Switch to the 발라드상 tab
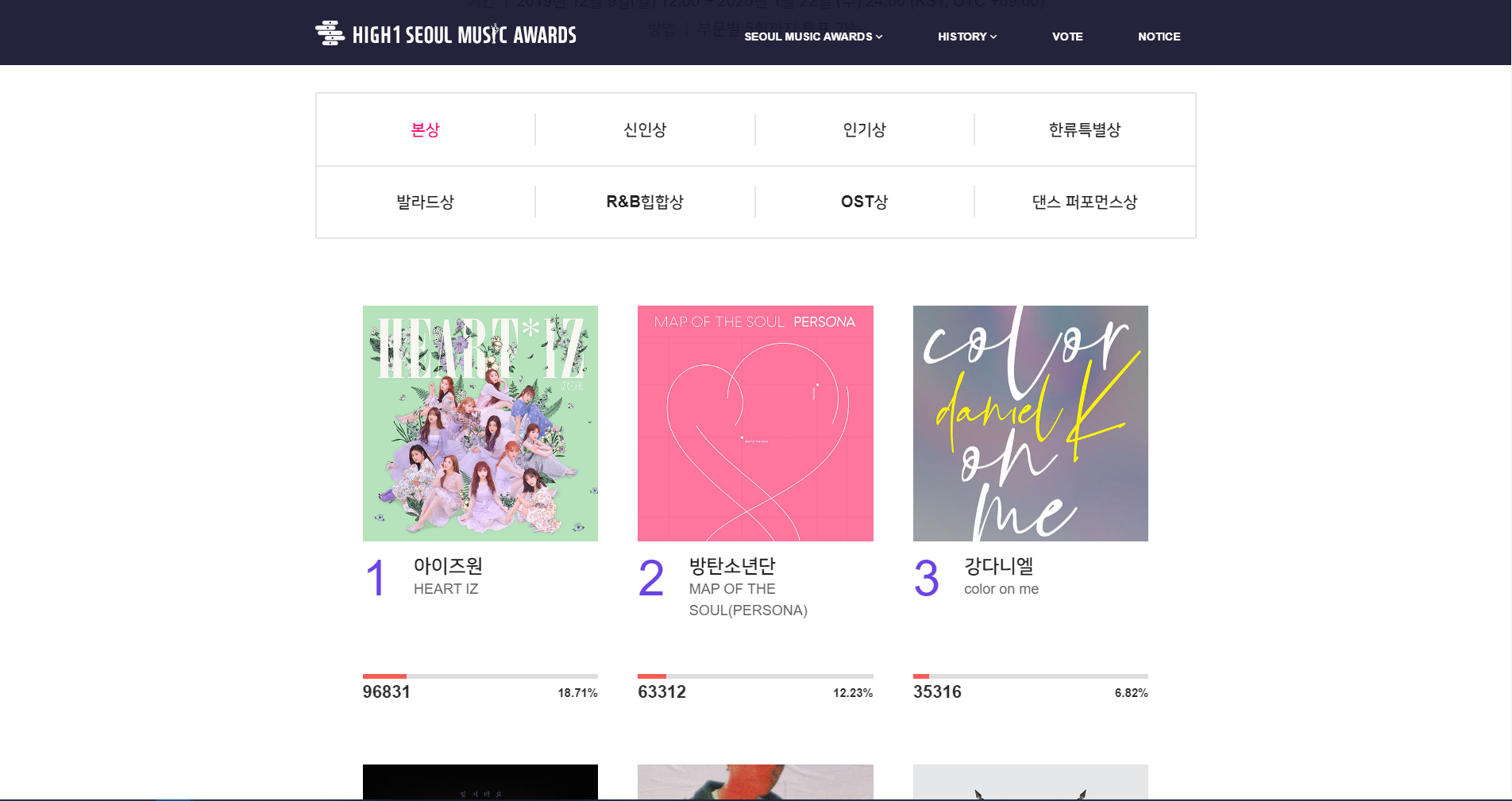 426,202
